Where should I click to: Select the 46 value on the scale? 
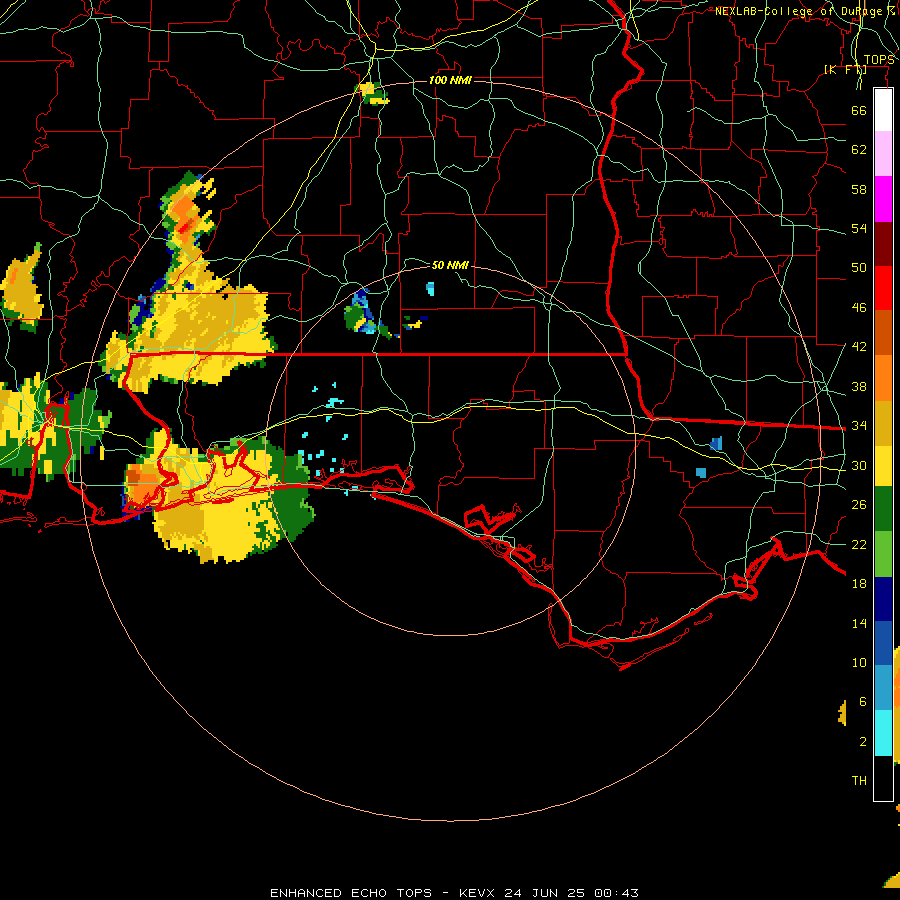click(x=859, y=308)
